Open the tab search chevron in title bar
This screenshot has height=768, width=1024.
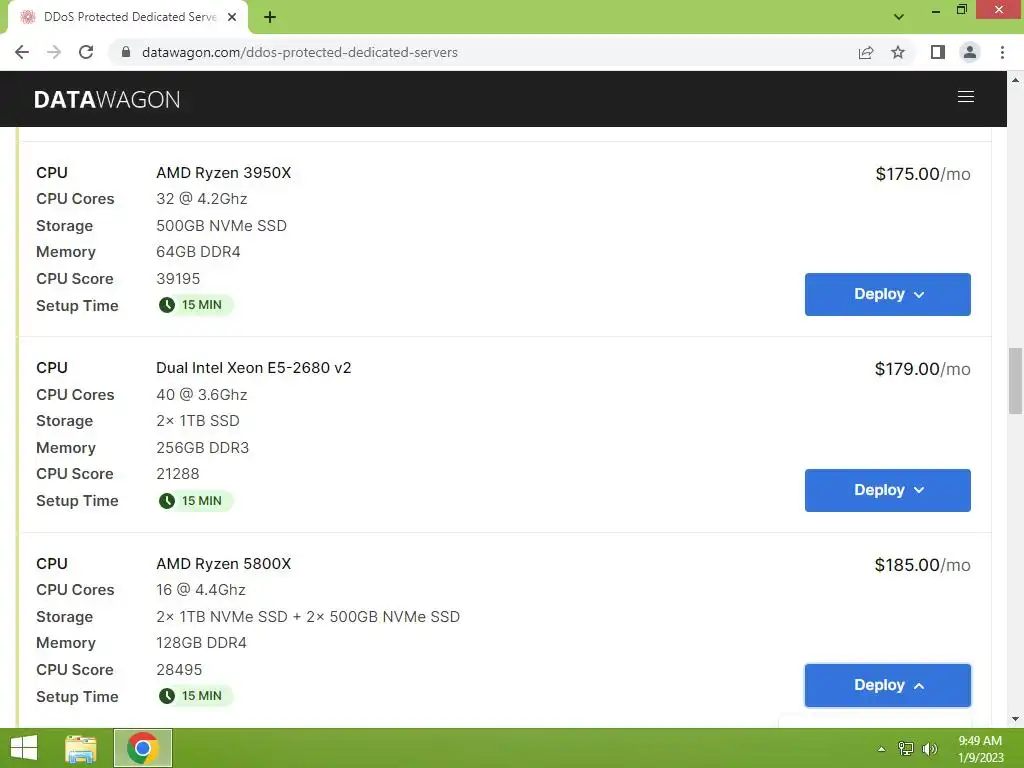pos(899,17)
